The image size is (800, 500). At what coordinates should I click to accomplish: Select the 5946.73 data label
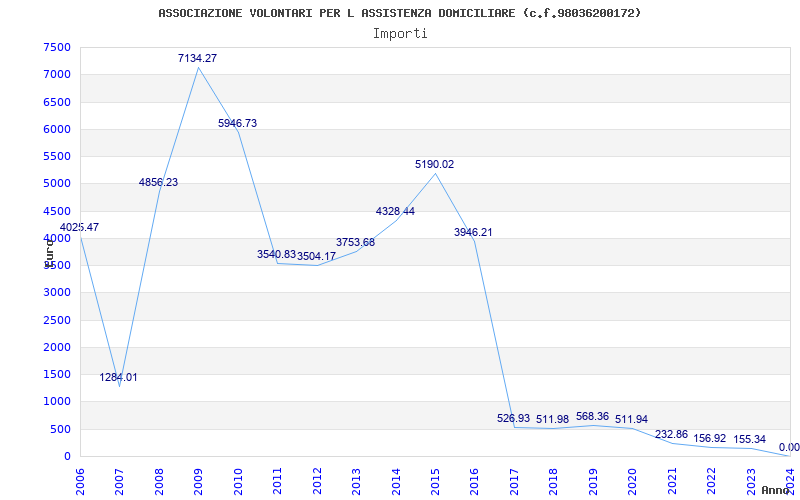[238, 123]
